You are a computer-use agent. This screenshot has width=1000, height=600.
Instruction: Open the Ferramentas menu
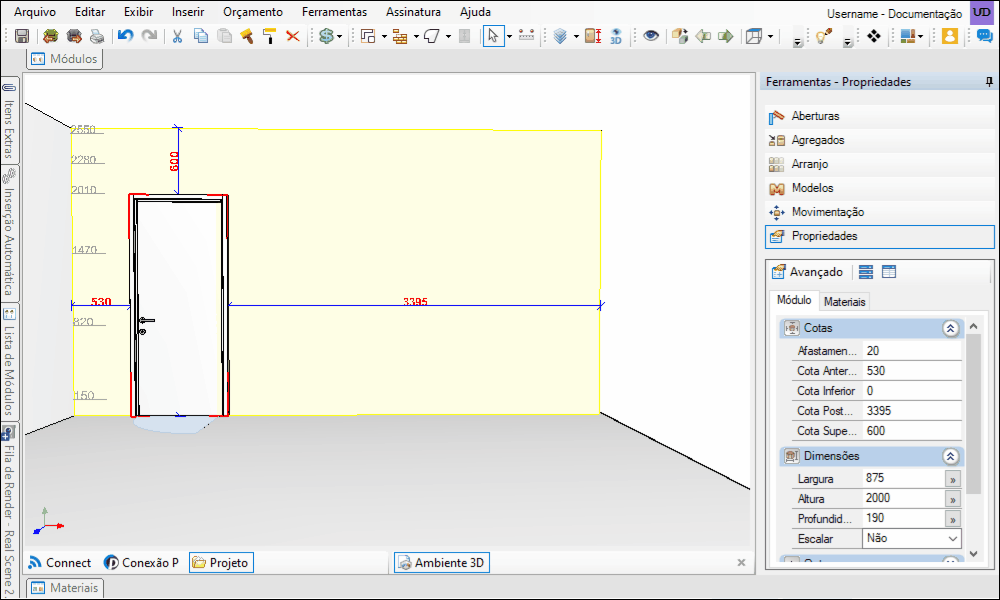[x=334, y=11]
